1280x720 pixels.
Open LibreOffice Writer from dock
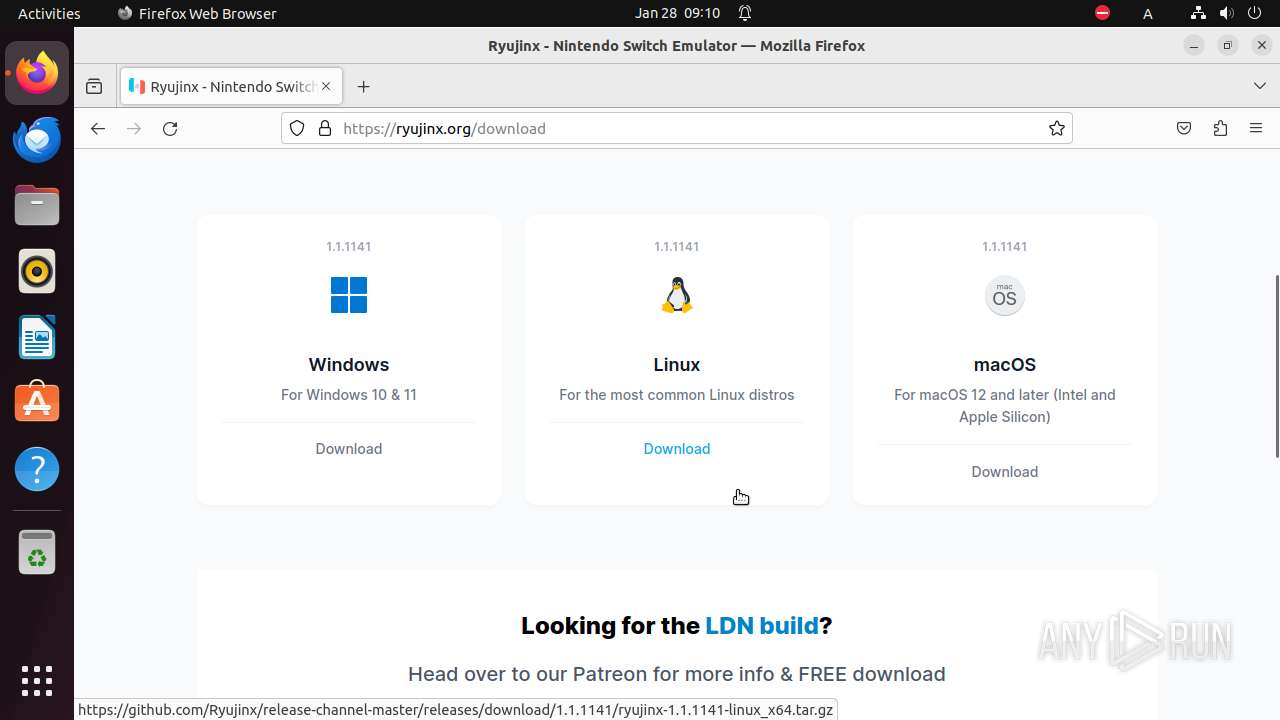pyautogui.click(x=37, y=337)
